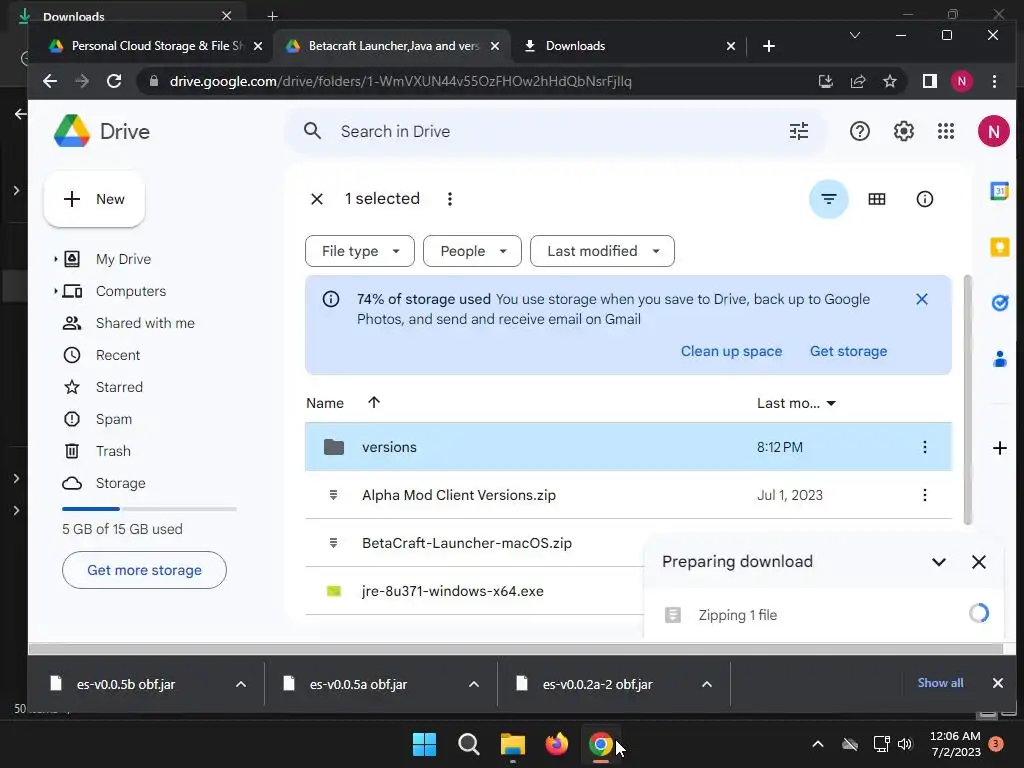Reload the current page
Screen dimensions: 1024x768
click(x=114, y=81)
